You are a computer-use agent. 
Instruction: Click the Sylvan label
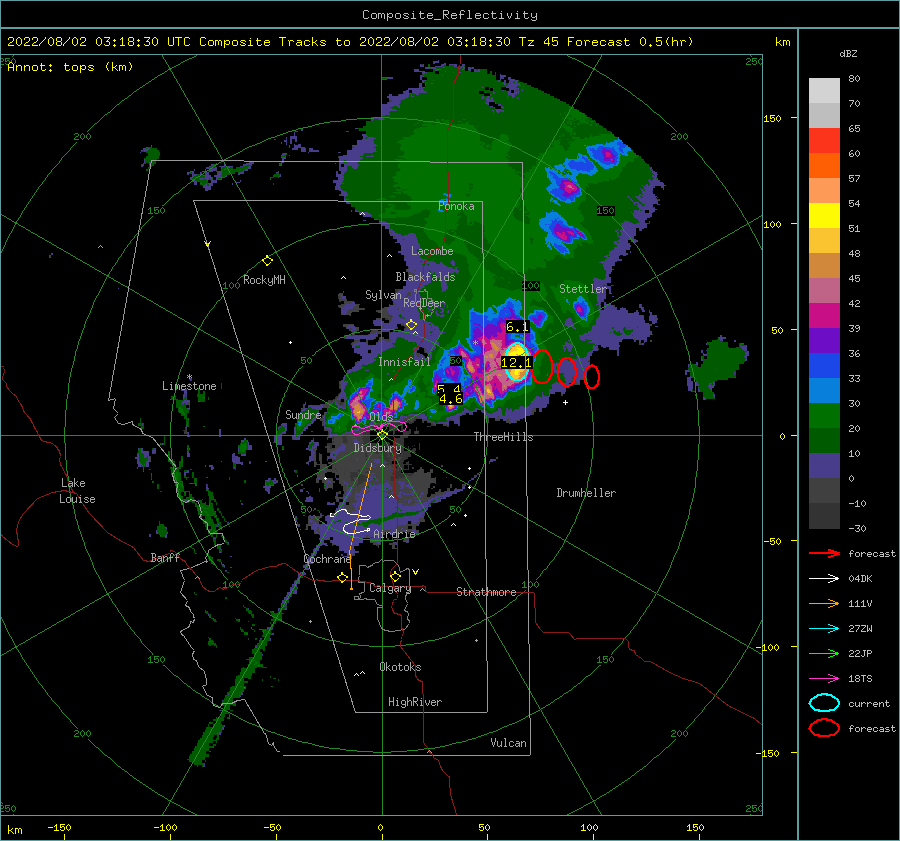(383, 295)
